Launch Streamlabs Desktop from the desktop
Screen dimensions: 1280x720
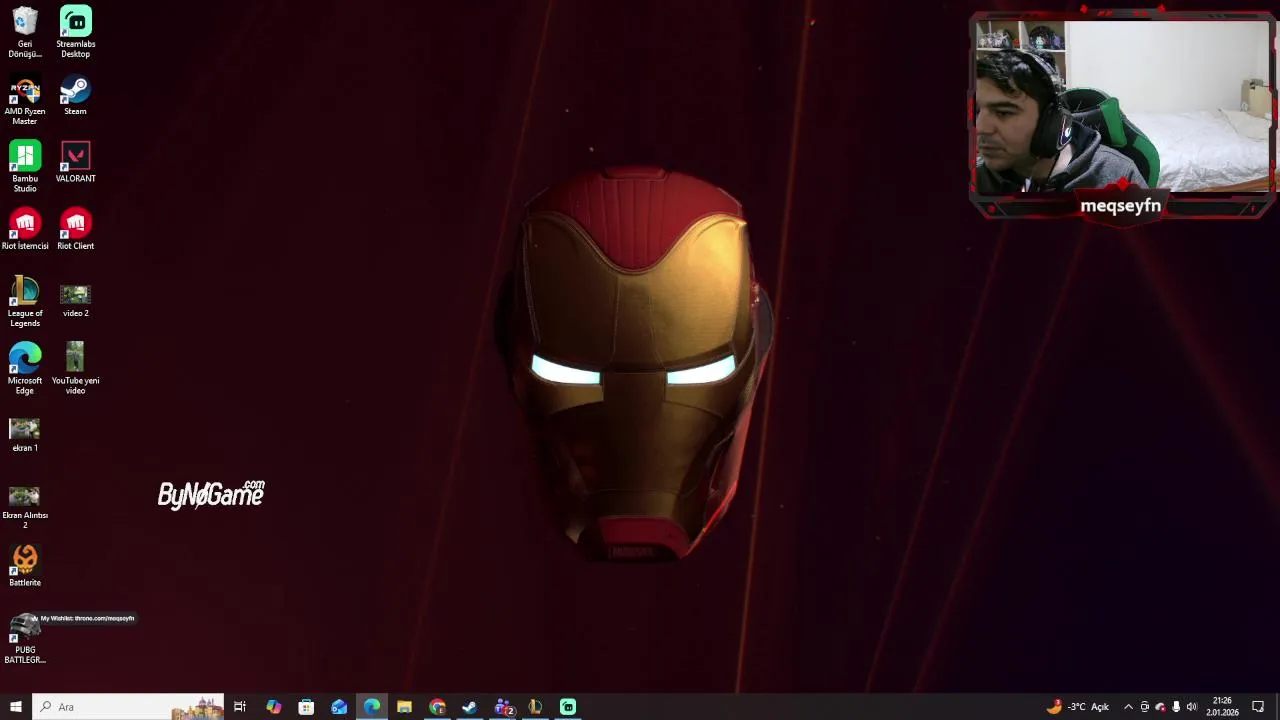point(75,32)
